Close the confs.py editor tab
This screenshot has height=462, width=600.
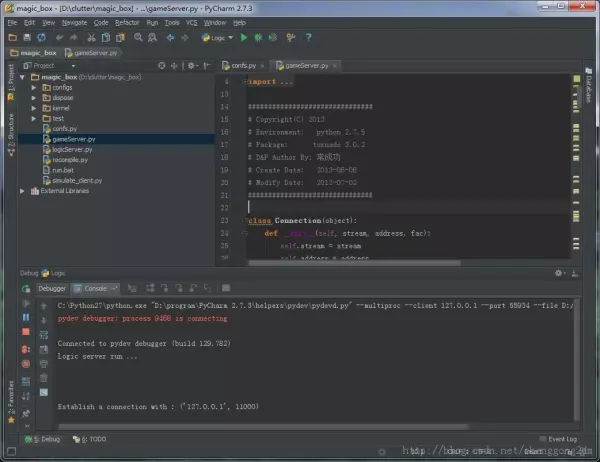pos(262,66)
